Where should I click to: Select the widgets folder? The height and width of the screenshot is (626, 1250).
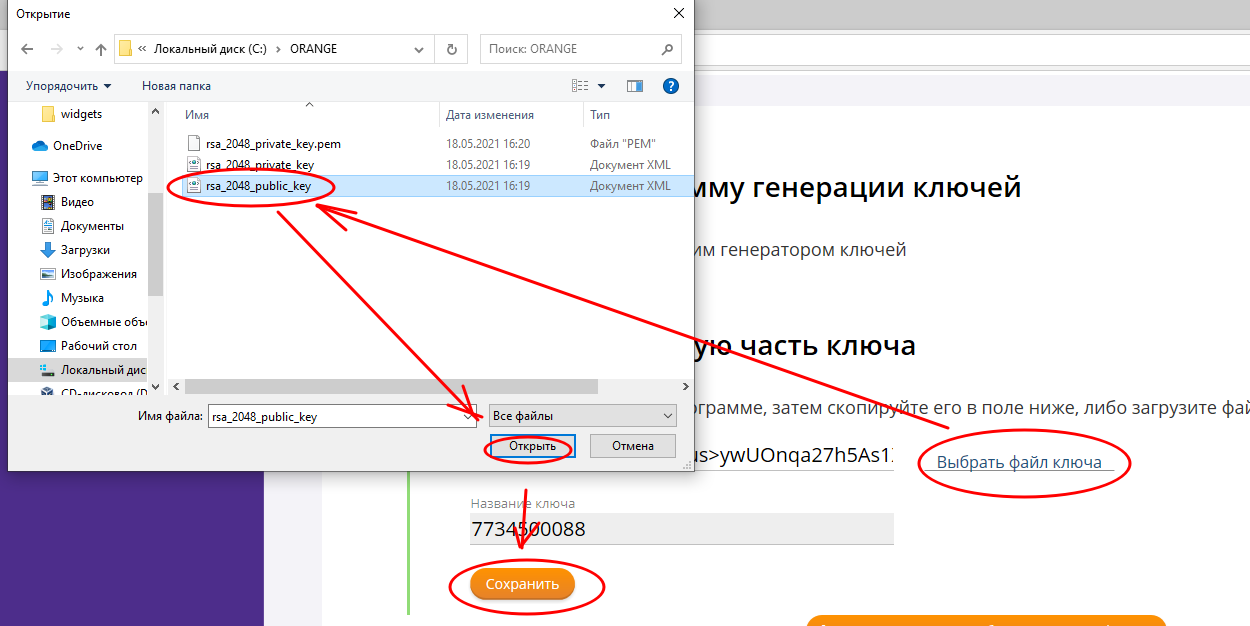tap(80, 114)
